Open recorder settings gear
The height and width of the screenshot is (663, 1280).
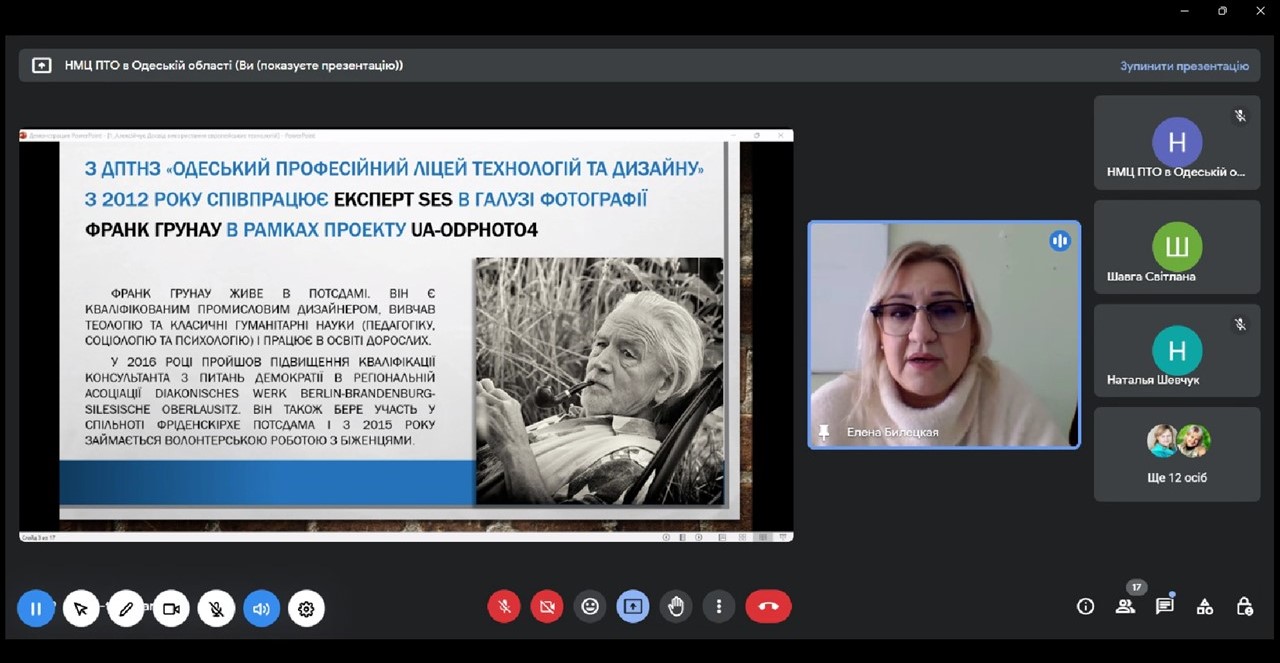[x=306, y=608]
